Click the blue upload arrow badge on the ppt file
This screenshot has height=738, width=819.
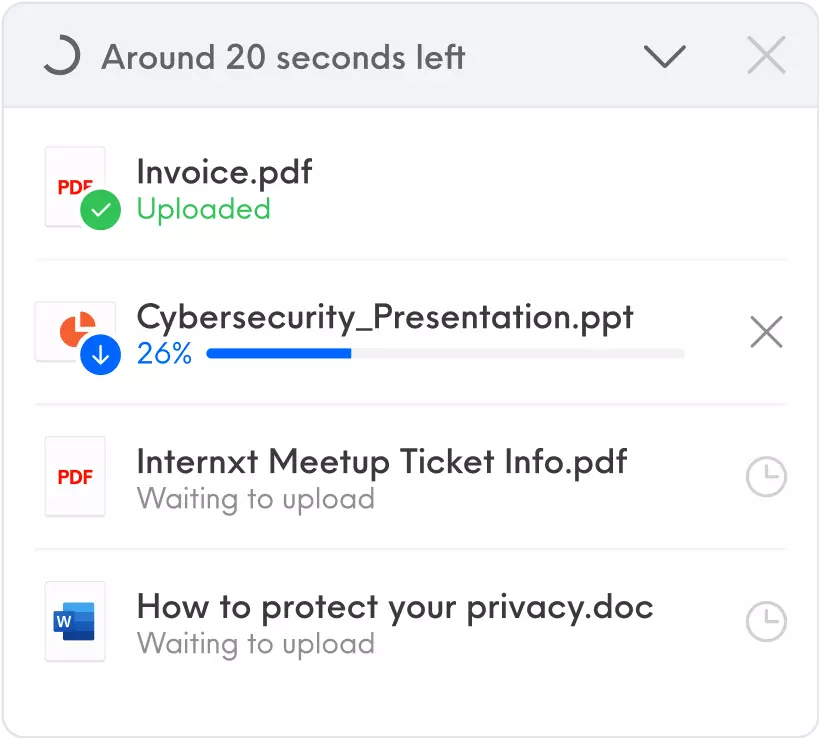(x=100, y=353)
